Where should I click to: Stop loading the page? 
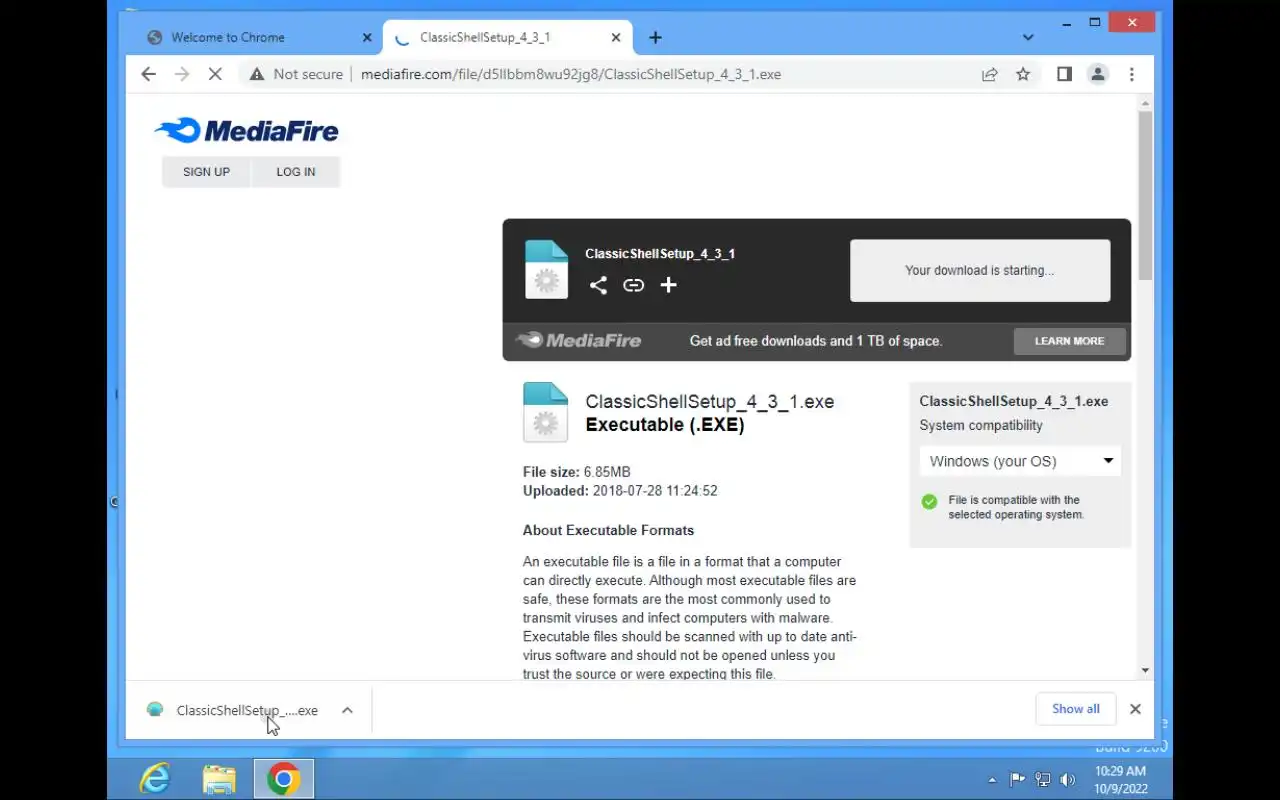pos(215,74)
